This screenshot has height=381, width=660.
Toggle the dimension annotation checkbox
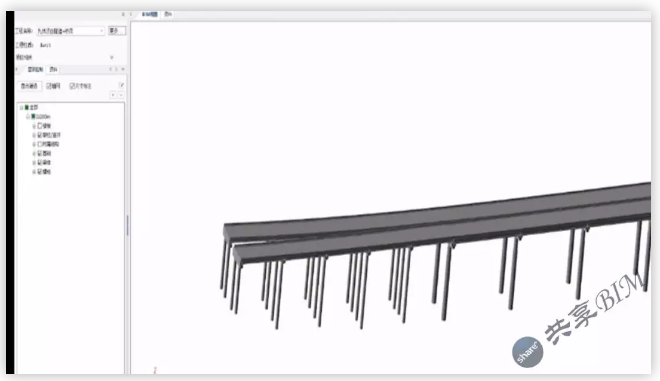tap(72, 86)
